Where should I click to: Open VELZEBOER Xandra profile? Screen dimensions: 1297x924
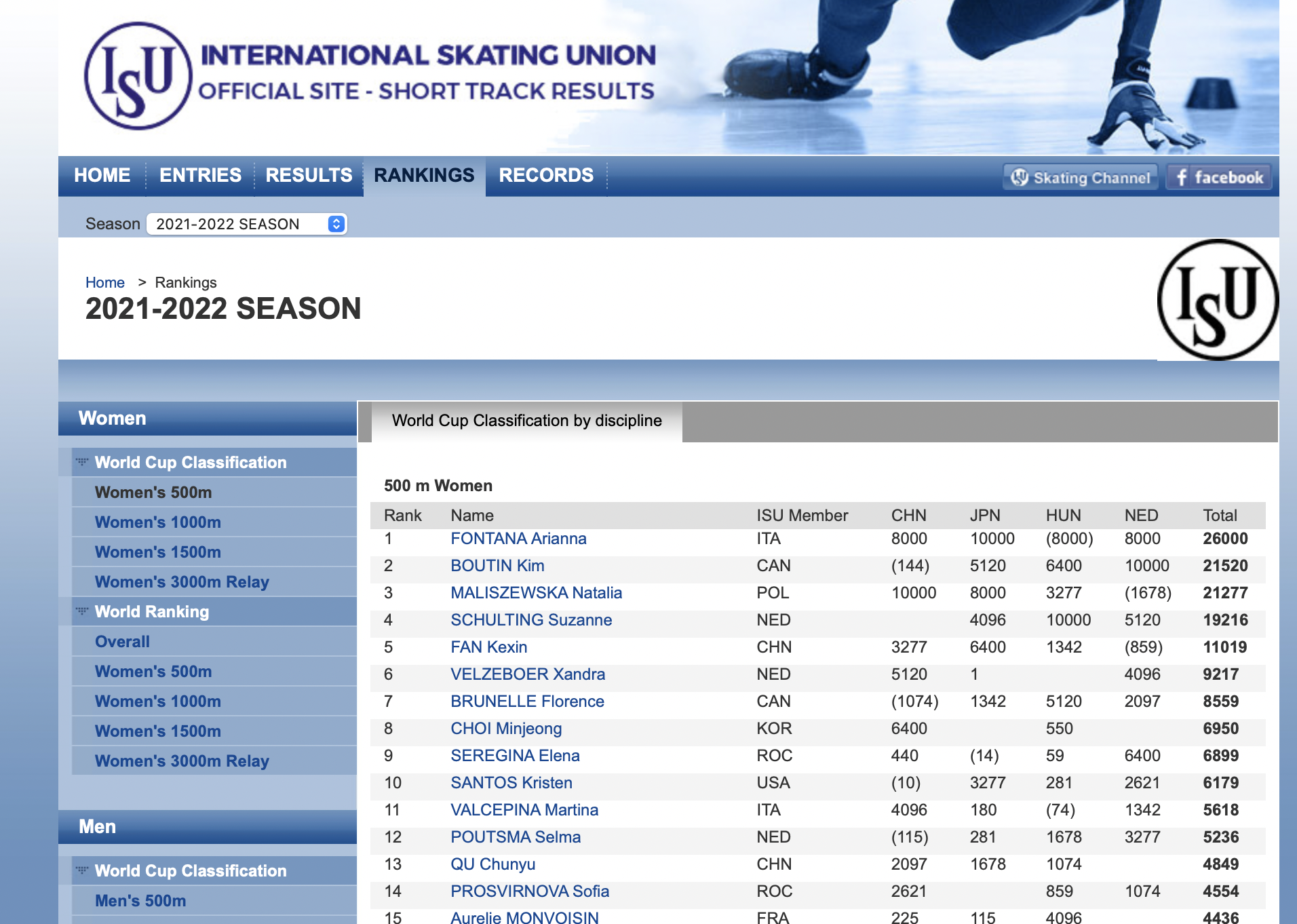point(528,674)
